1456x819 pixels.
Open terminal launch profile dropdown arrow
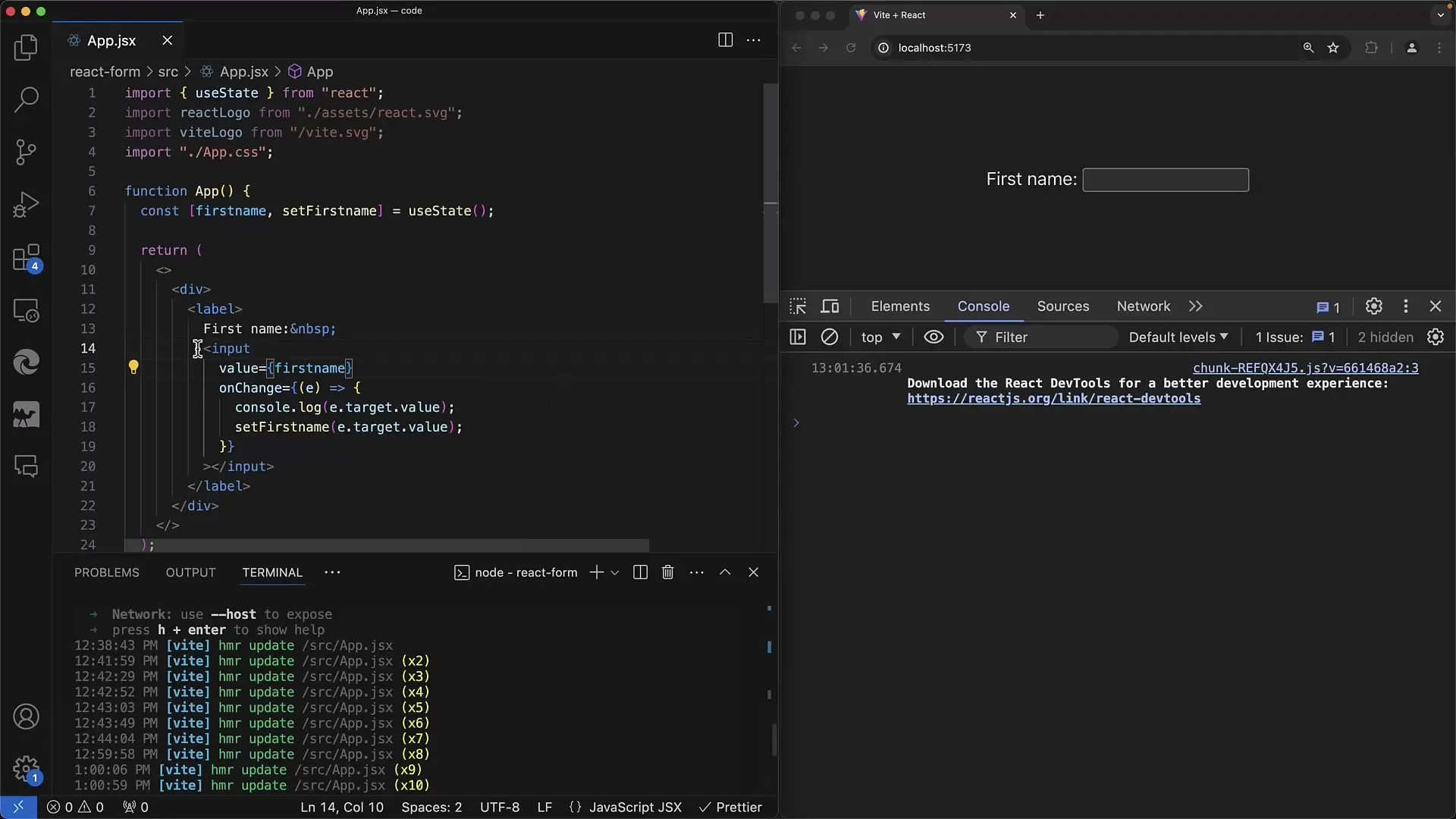click(615, 573)
